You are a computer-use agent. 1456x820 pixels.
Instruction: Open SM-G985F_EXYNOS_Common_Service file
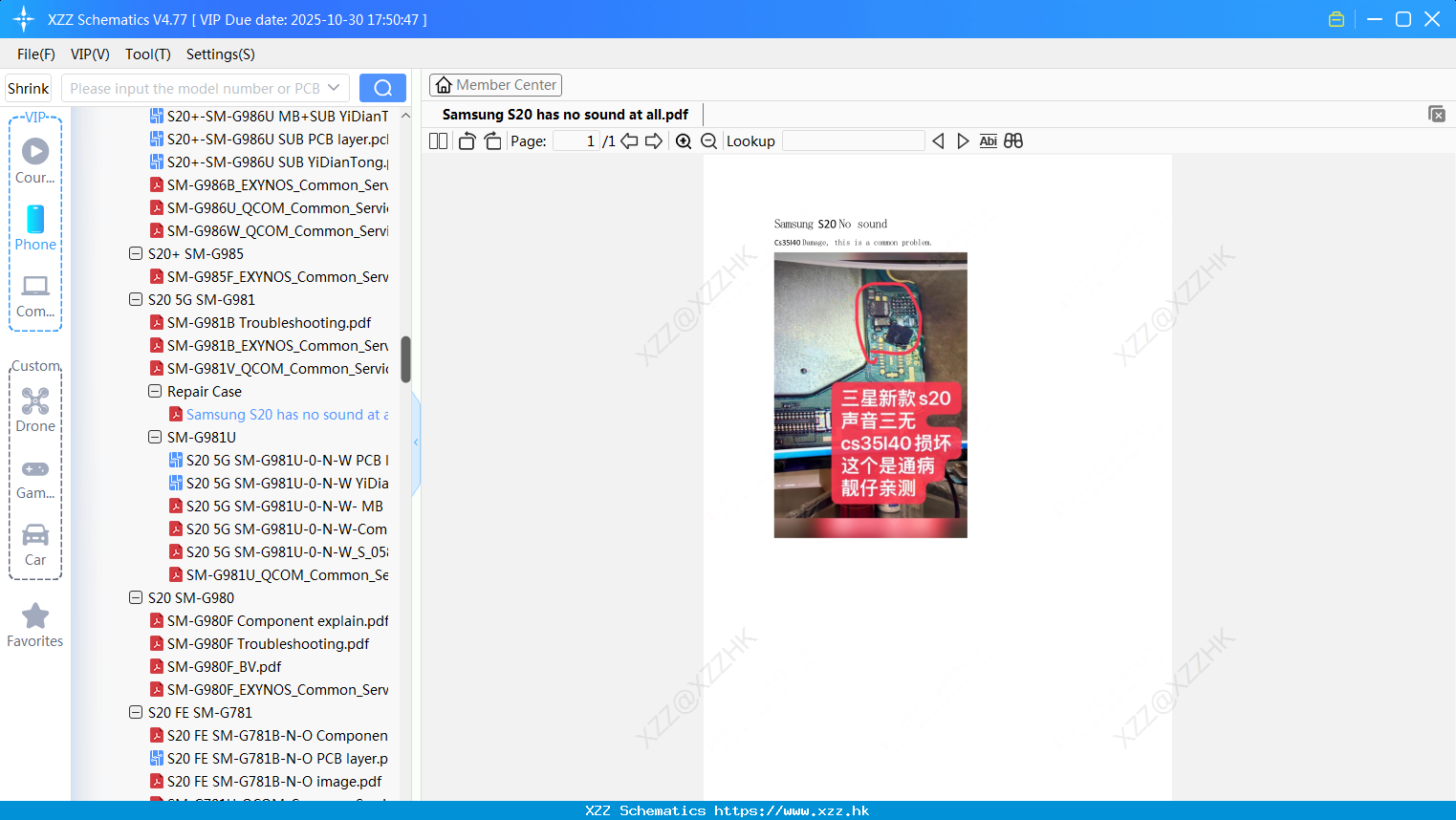[x=269, y=277]
